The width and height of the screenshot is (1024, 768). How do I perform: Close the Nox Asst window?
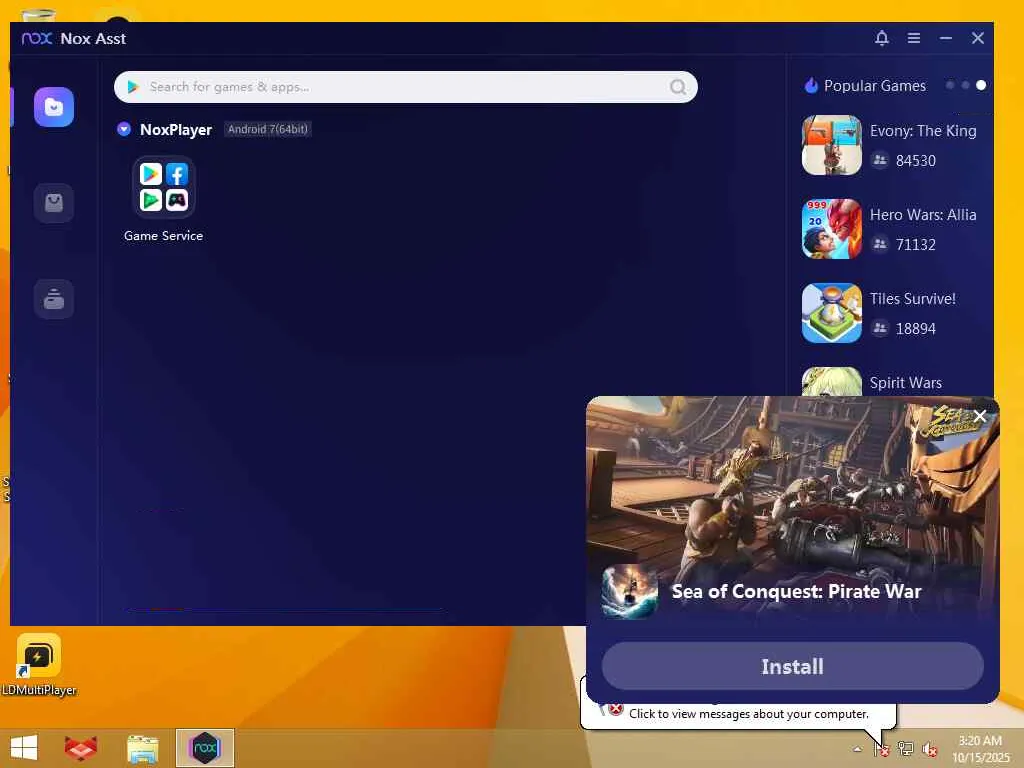(x=978, y=38)
